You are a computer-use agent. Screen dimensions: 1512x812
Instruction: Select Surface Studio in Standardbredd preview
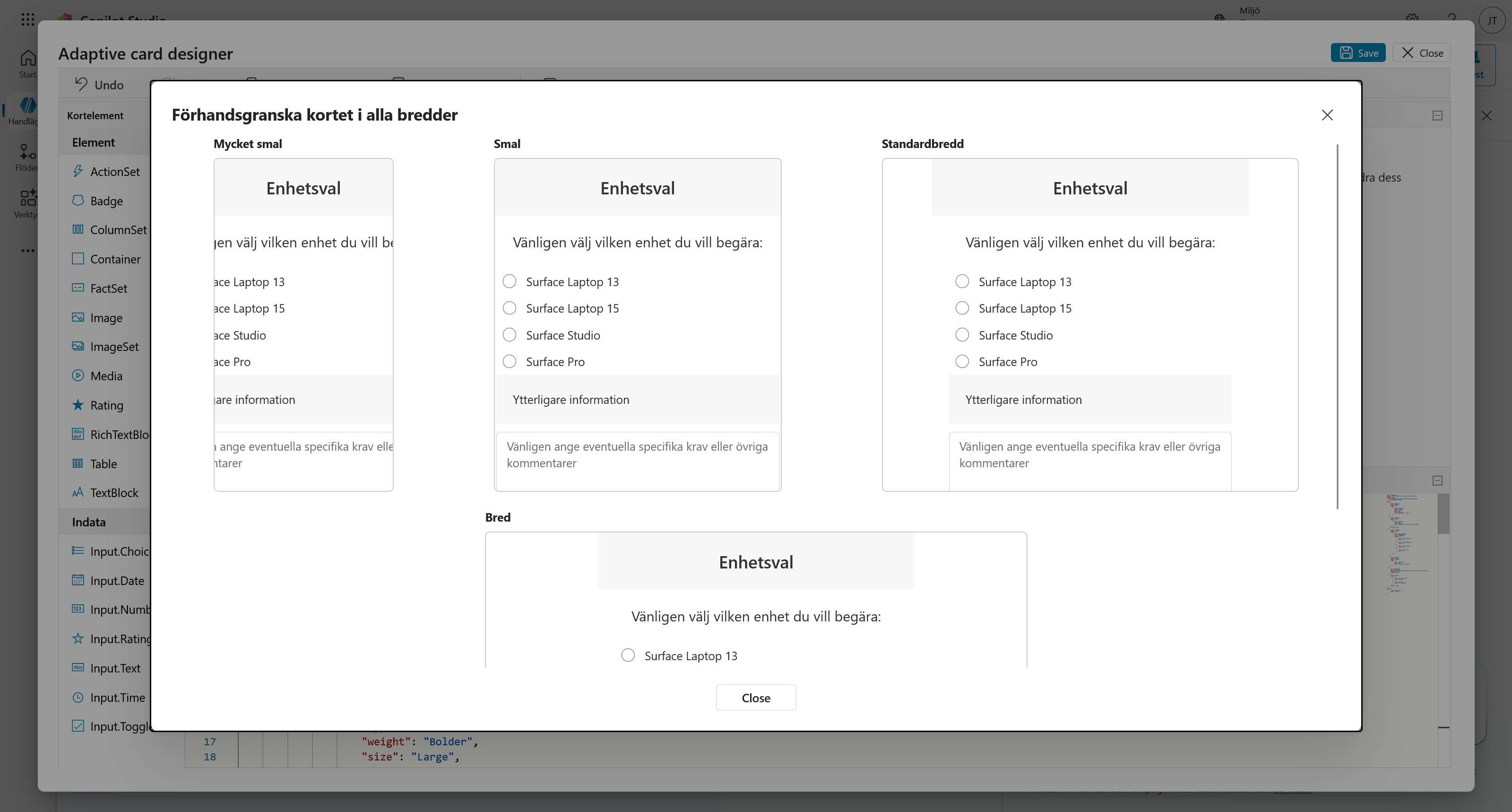962,335
